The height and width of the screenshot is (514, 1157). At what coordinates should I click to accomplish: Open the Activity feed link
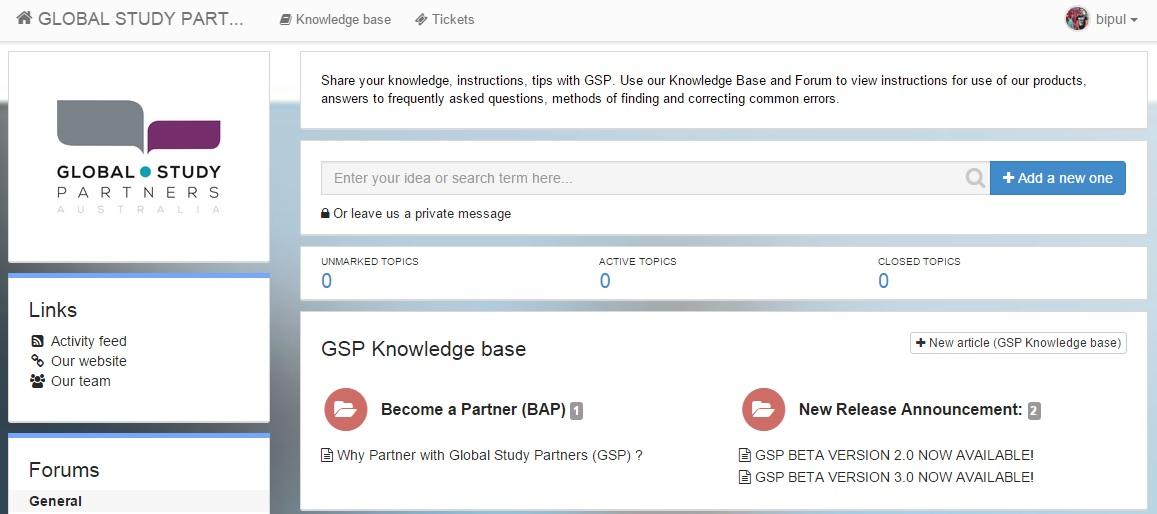[x=89, y=341]
